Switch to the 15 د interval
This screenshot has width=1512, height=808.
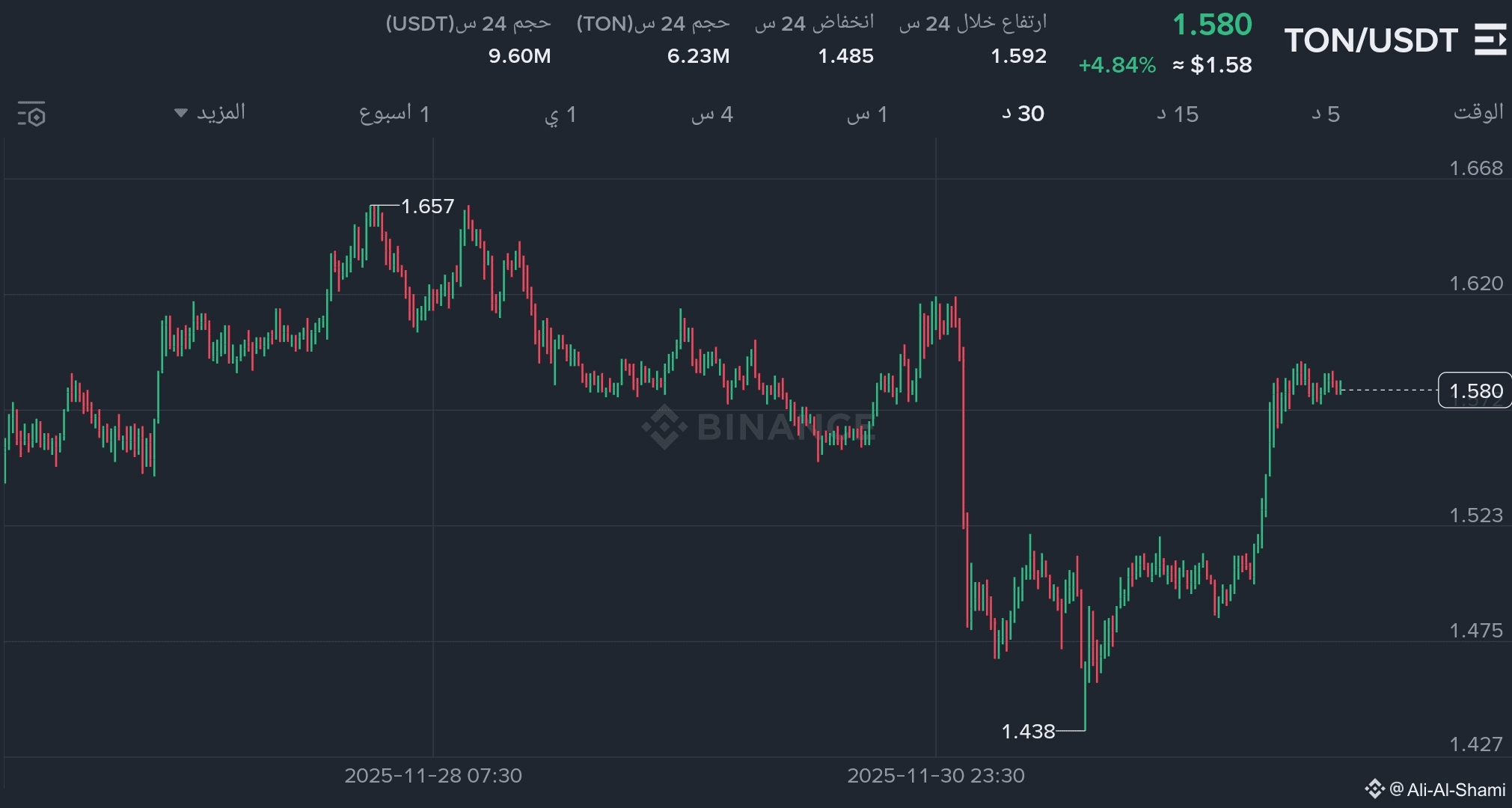(1178, 114)
